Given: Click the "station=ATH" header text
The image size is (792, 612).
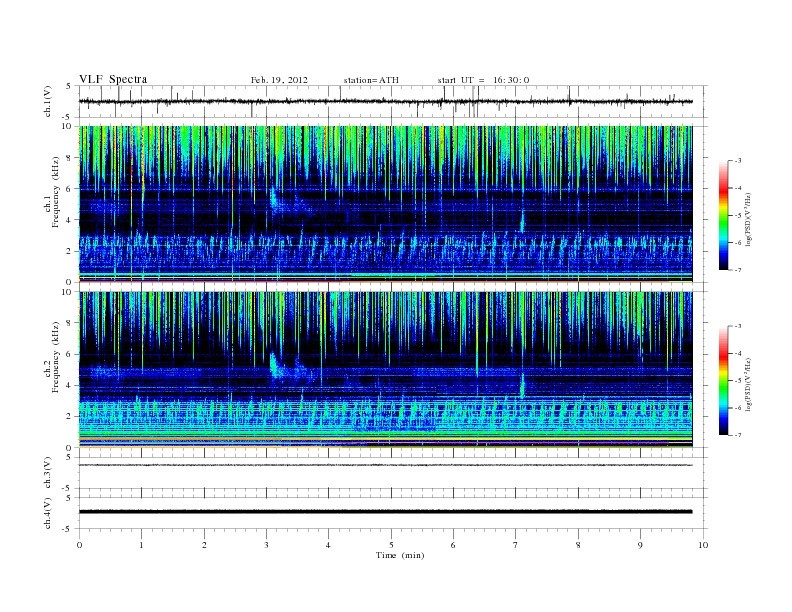Looking at the screenshot, I should click(x=371, y=80).
